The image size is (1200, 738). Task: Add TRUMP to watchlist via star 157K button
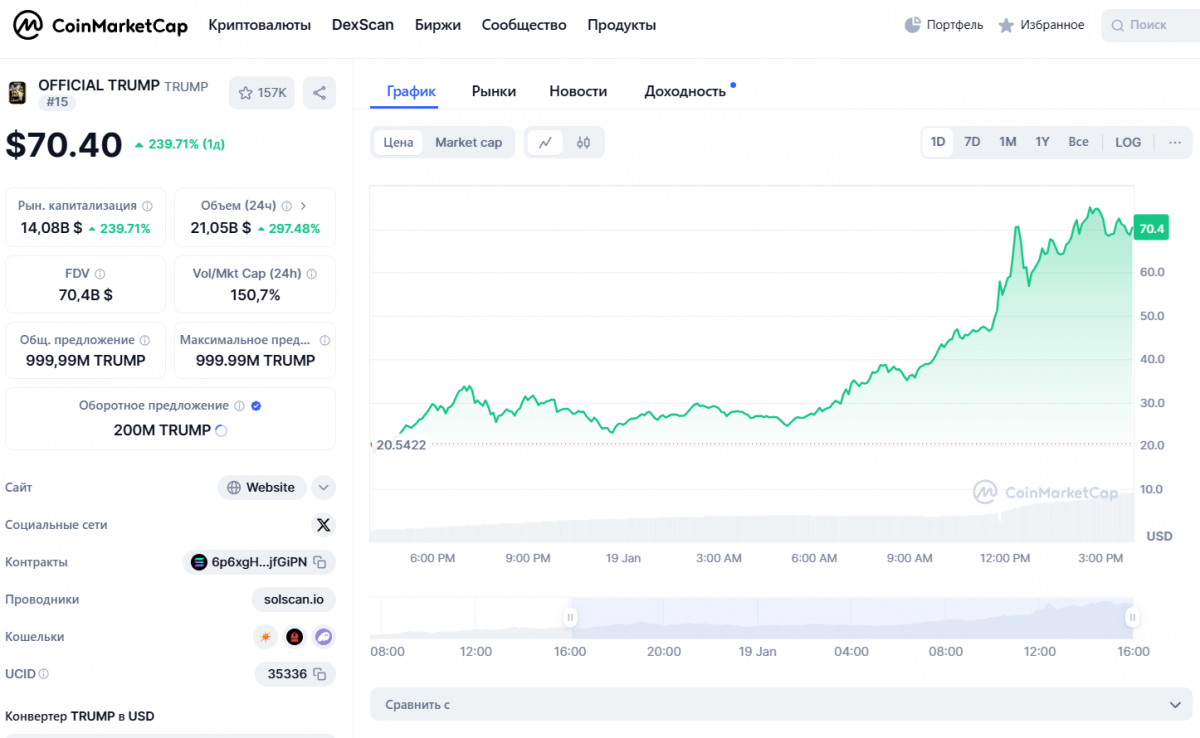[x=262, y=93]
